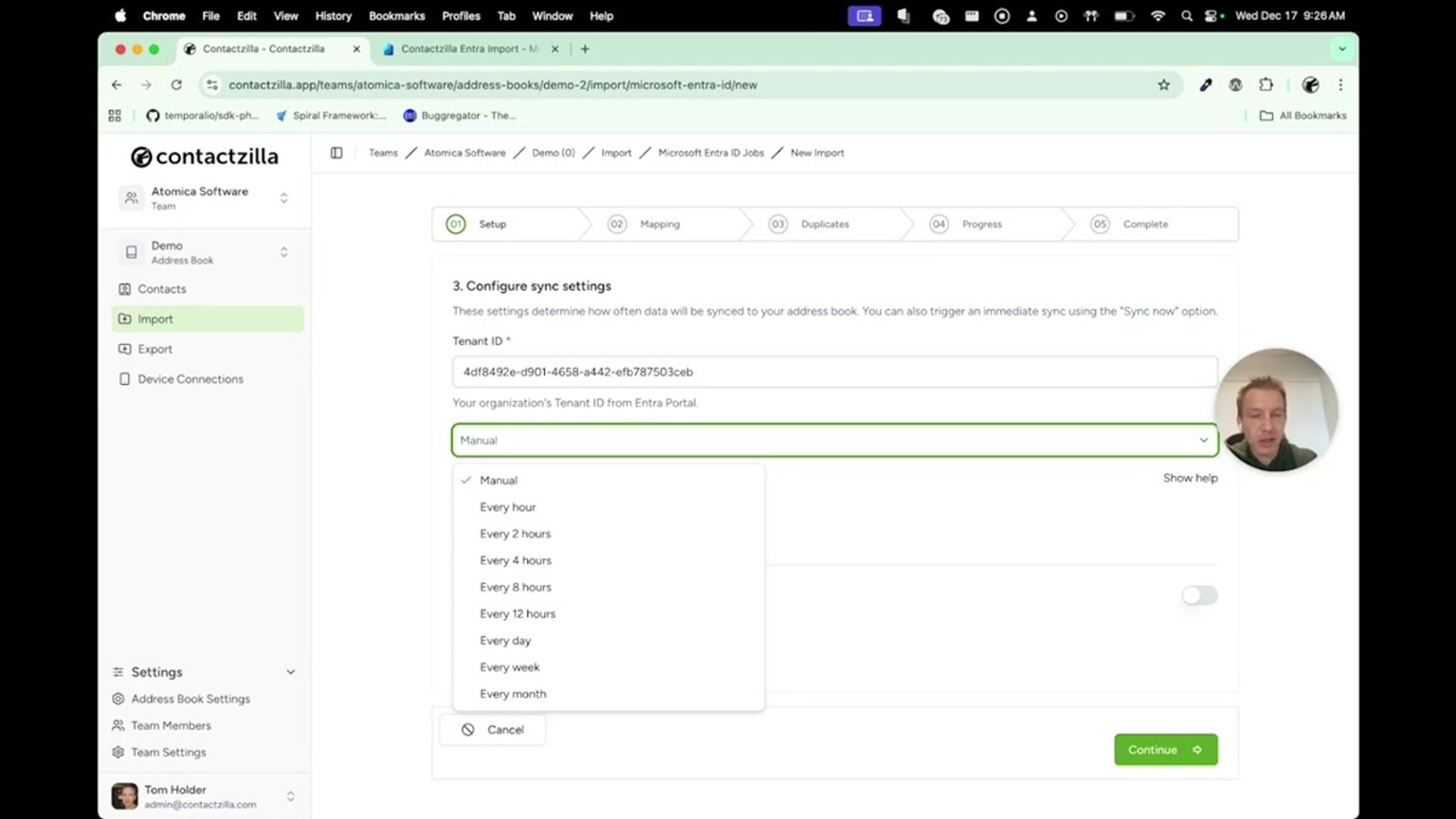Reload the page in Chrome
This screenshot has height=819, width=1456.
tap(177, 85)
